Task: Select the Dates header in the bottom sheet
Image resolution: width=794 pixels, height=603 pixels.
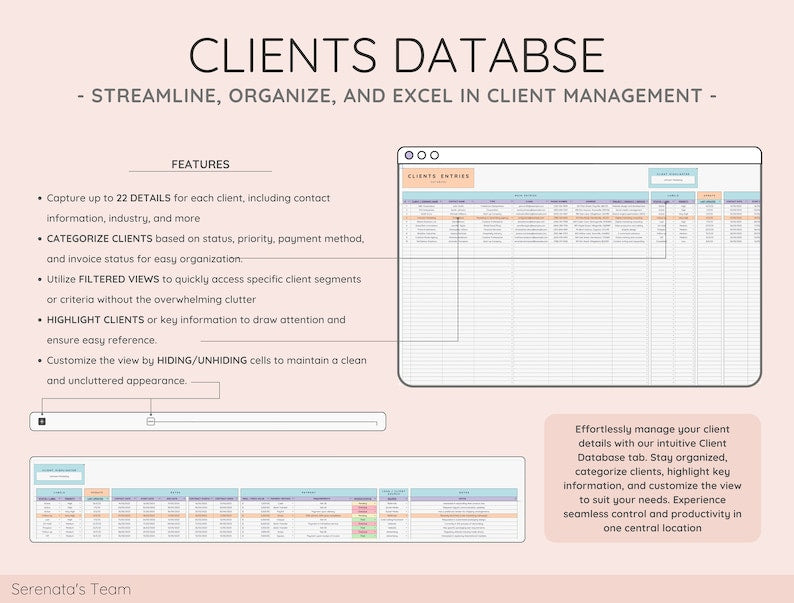Action: pyautogui.click(x=175, y=492)
